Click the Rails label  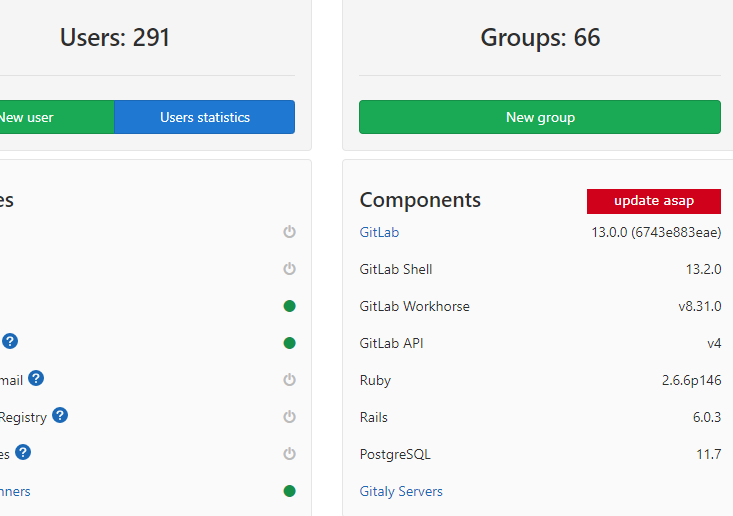[374, 417]
